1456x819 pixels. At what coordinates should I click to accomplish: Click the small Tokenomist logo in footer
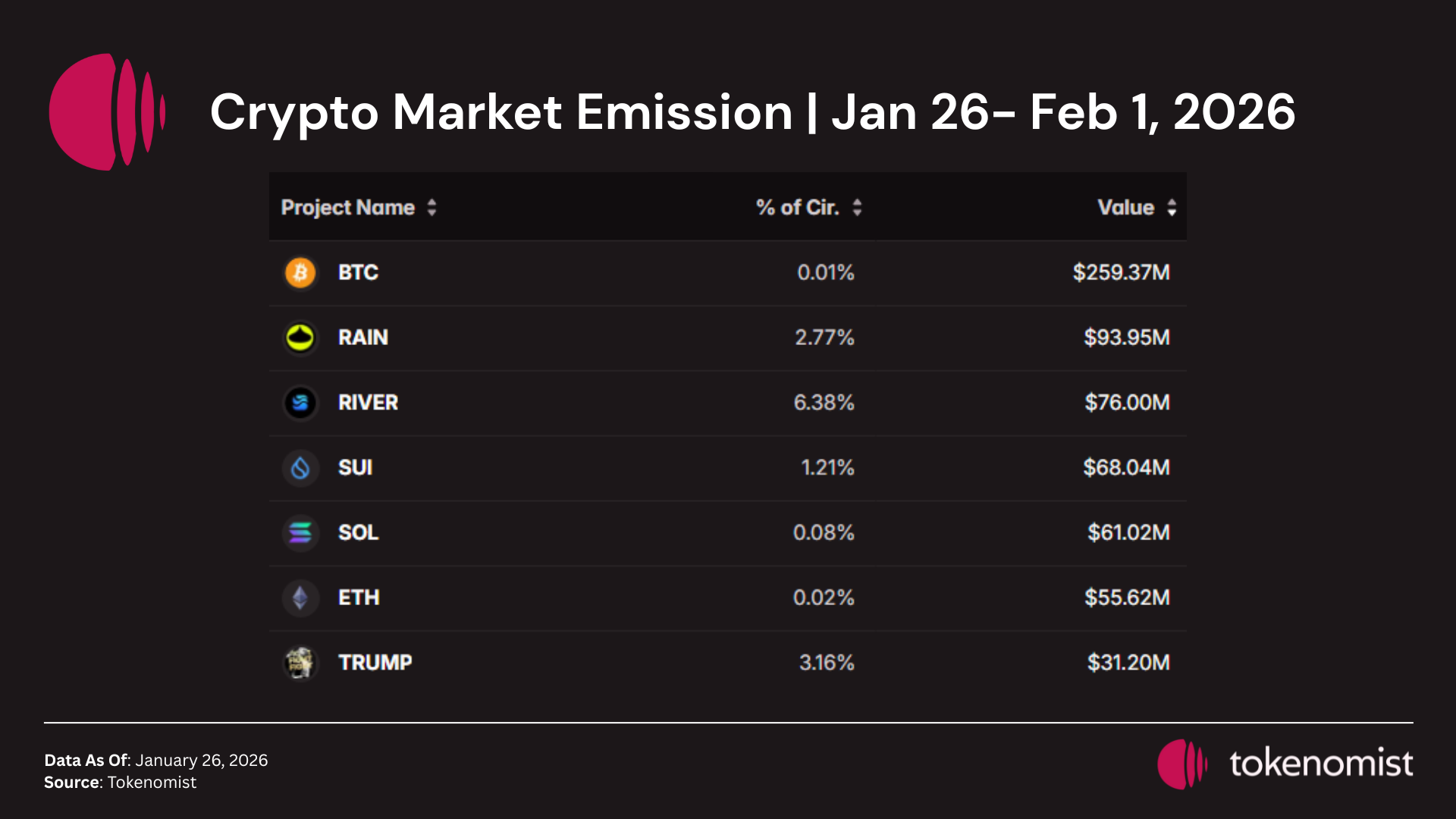coord(1181,764)
